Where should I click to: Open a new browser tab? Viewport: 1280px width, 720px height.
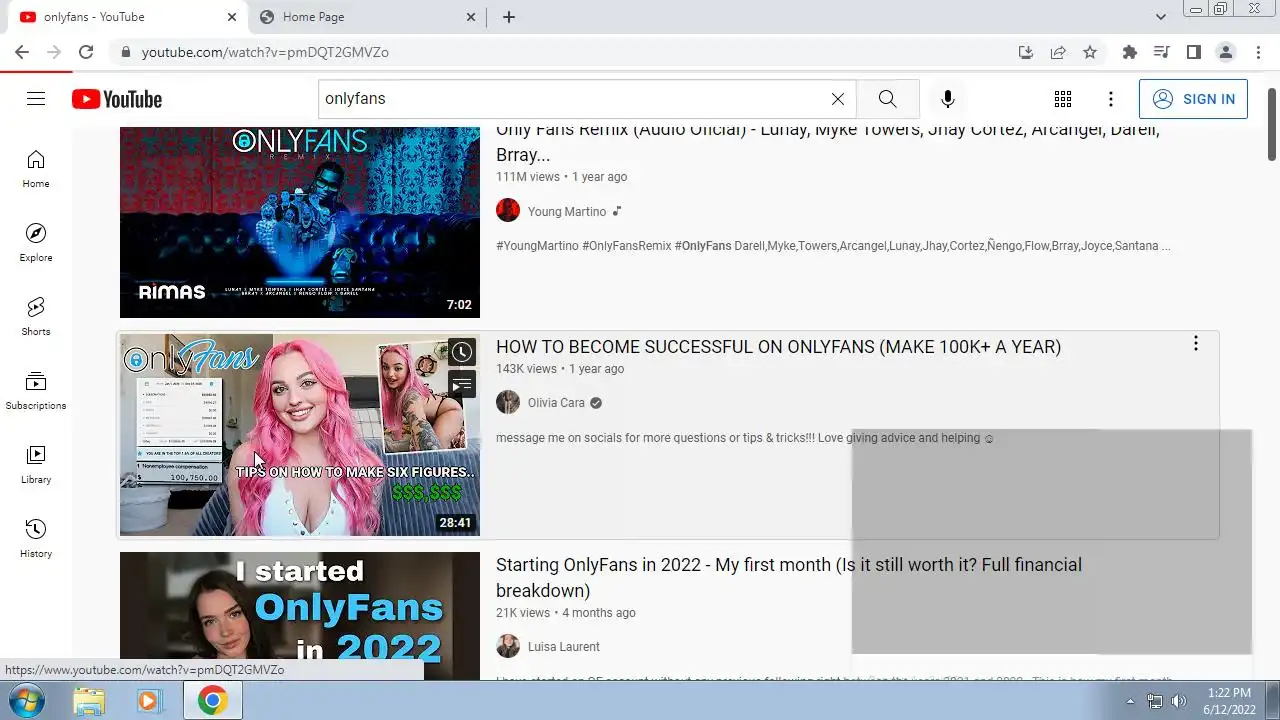(x=509, y=17)
